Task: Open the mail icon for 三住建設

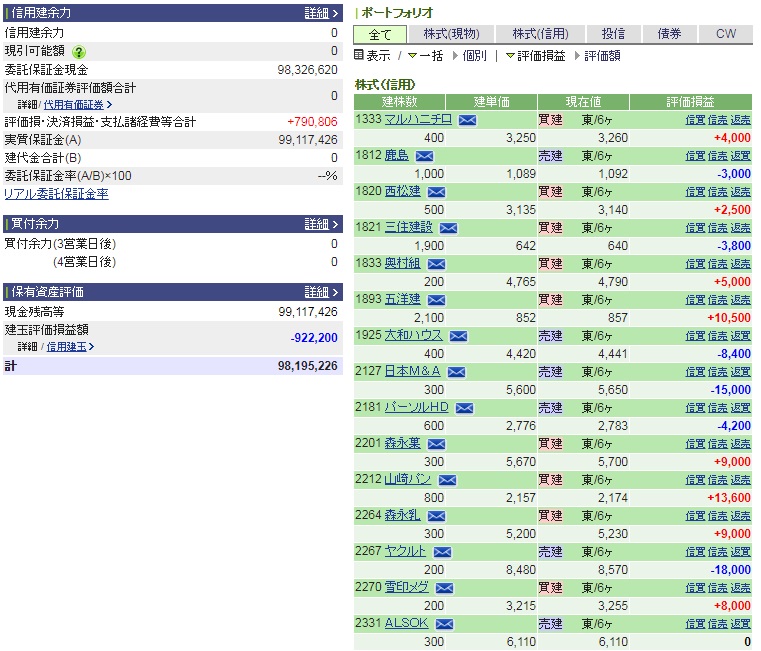Action: click(448, 228)
